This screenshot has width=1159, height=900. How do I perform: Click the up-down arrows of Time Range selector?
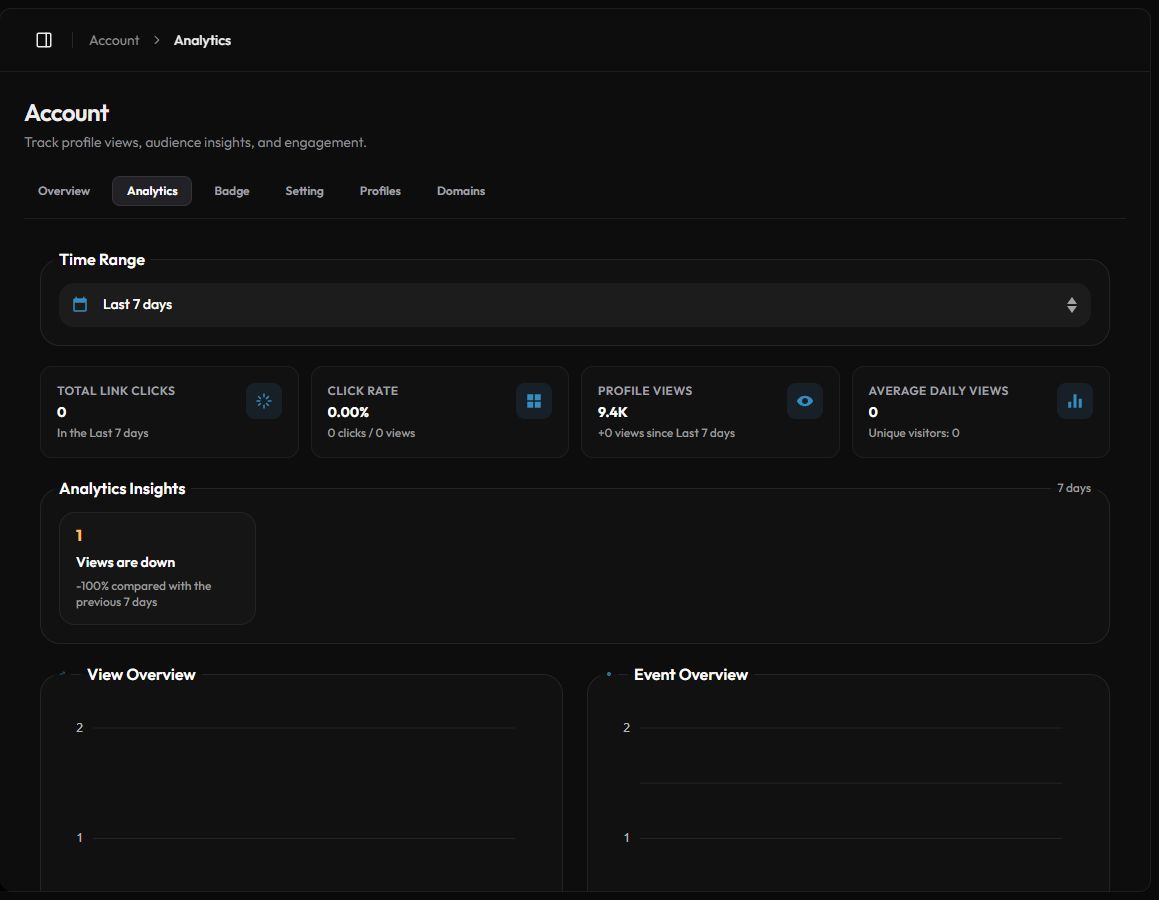pos(1071,304)
